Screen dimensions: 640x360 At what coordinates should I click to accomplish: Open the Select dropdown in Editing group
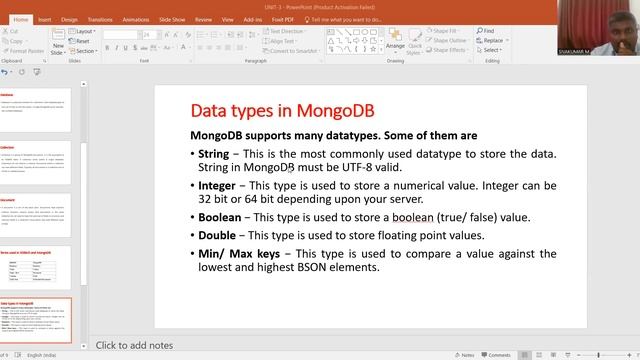489,50
